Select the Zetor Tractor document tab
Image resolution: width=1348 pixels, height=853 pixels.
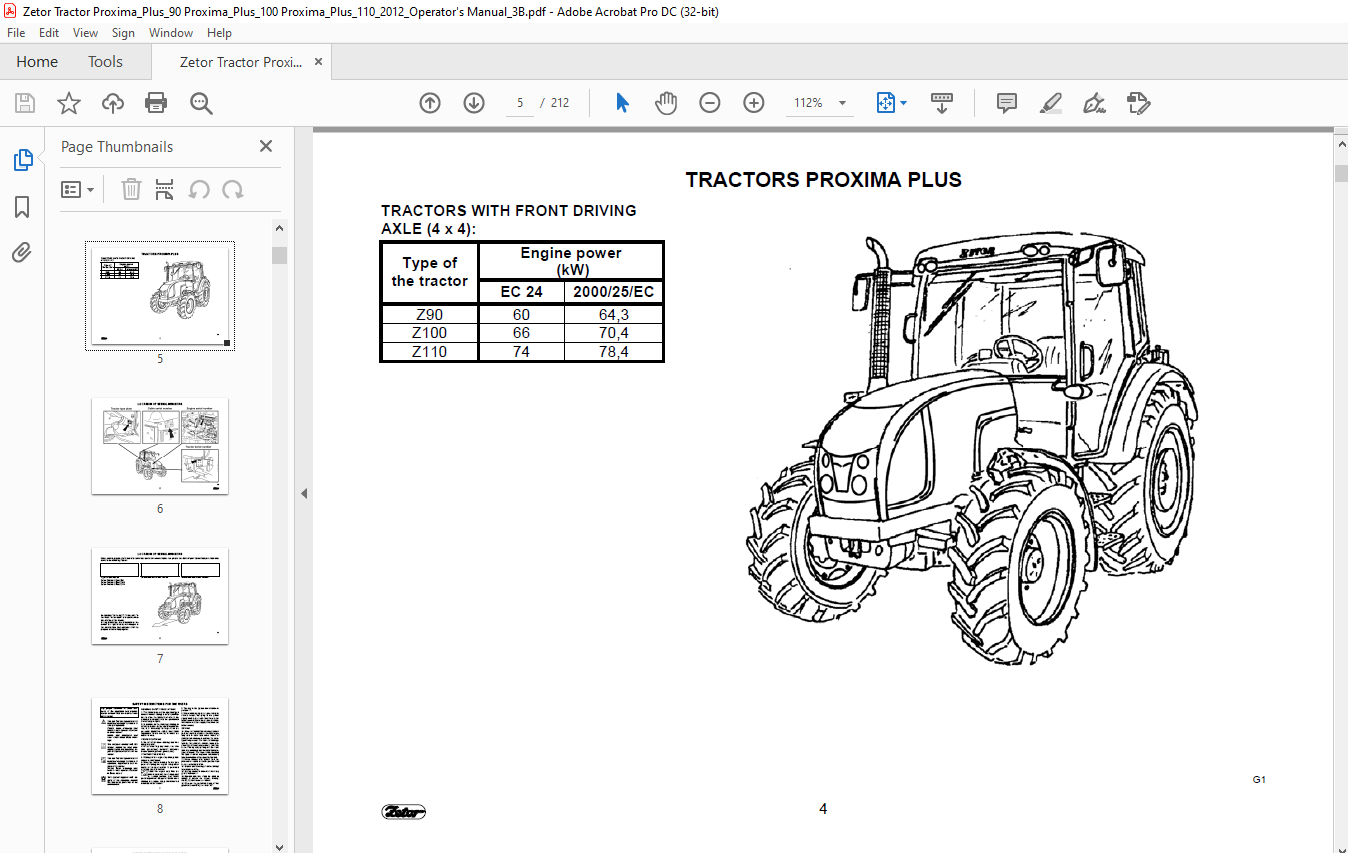tap(240, 62)
